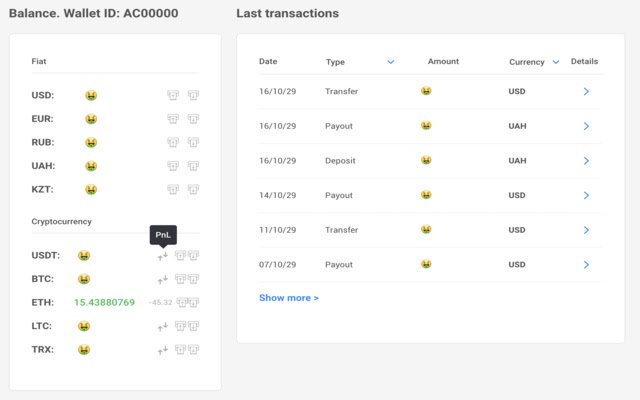Click the down-arrow wallet icon in USDT row
This screenshot has width=640, height=400.
[193, 256]
